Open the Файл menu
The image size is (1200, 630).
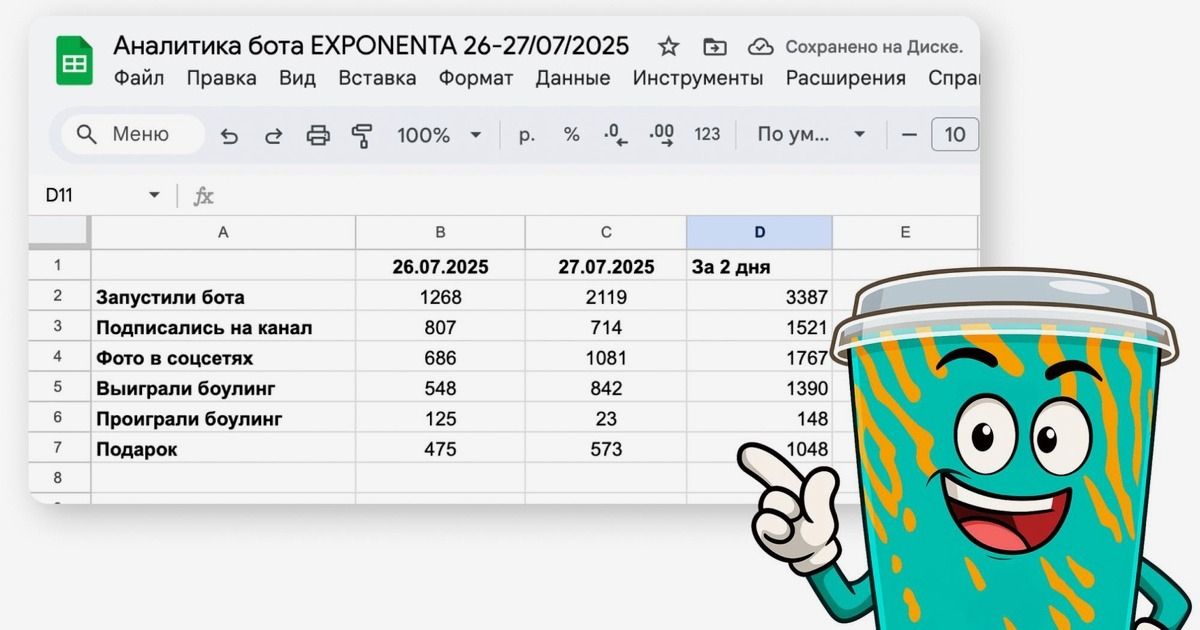tap(139, 78)
